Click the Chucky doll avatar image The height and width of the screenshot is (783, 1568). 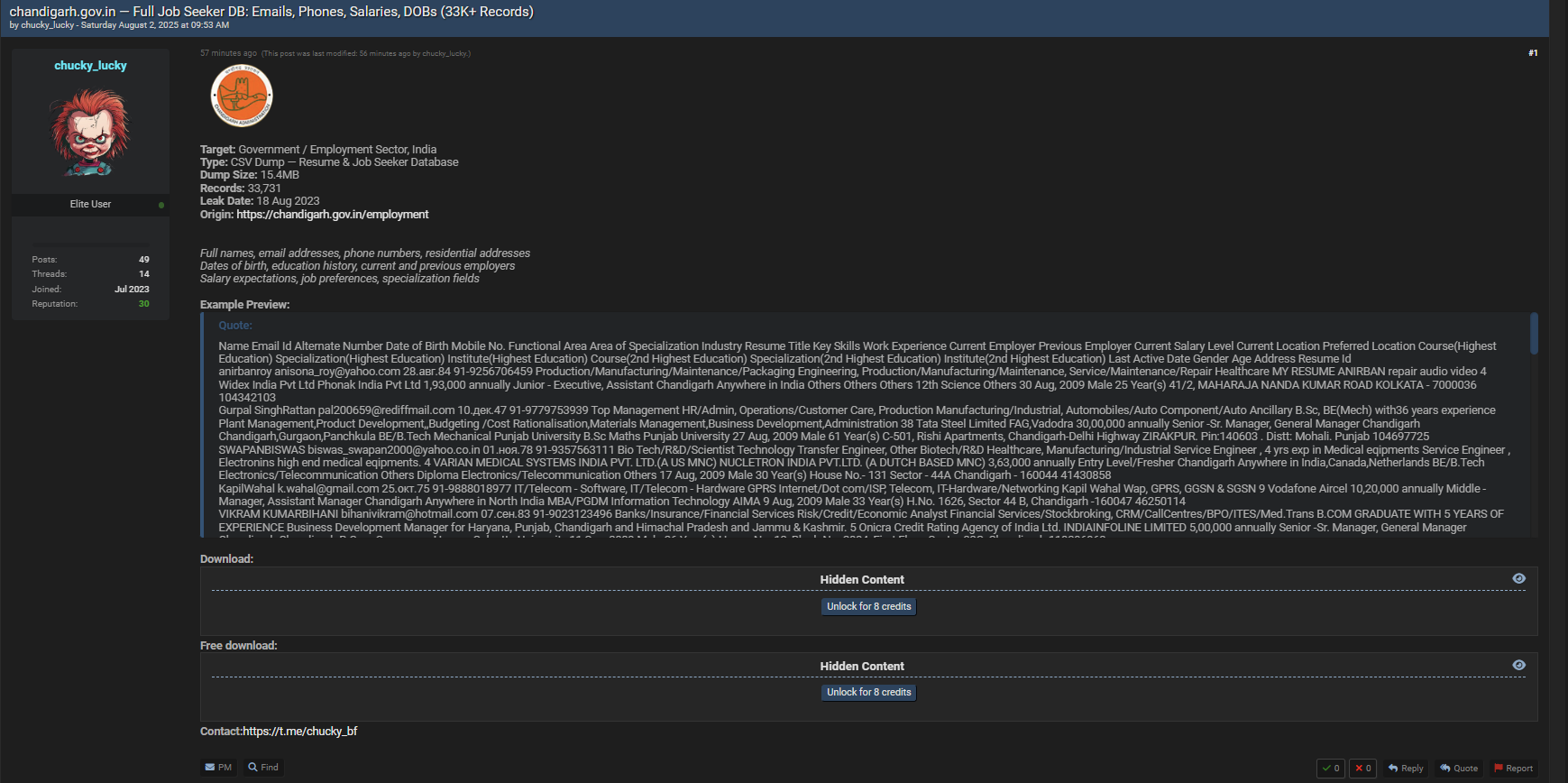pos(90,133)
